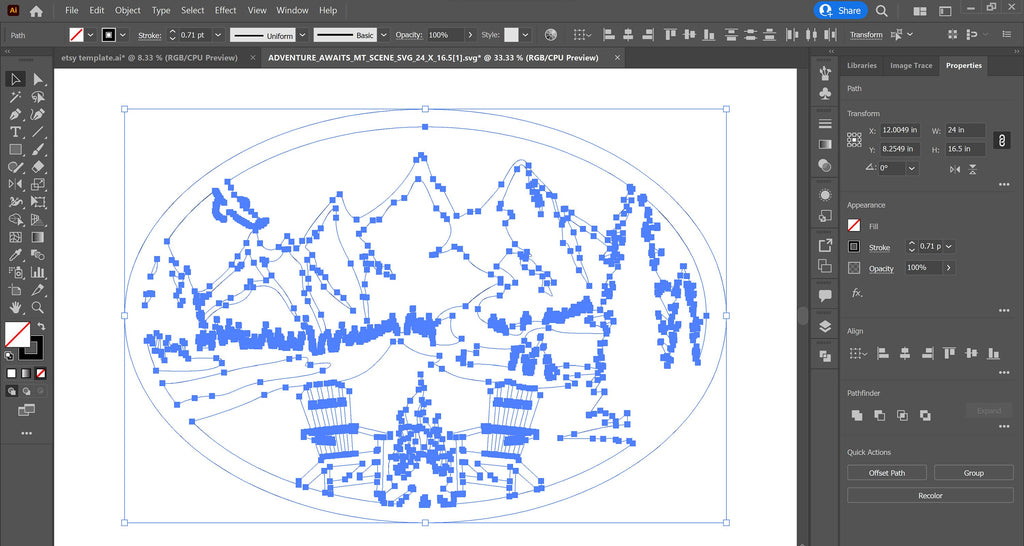
Task: Enable Draw Behind mode
Action: (26, 391)
